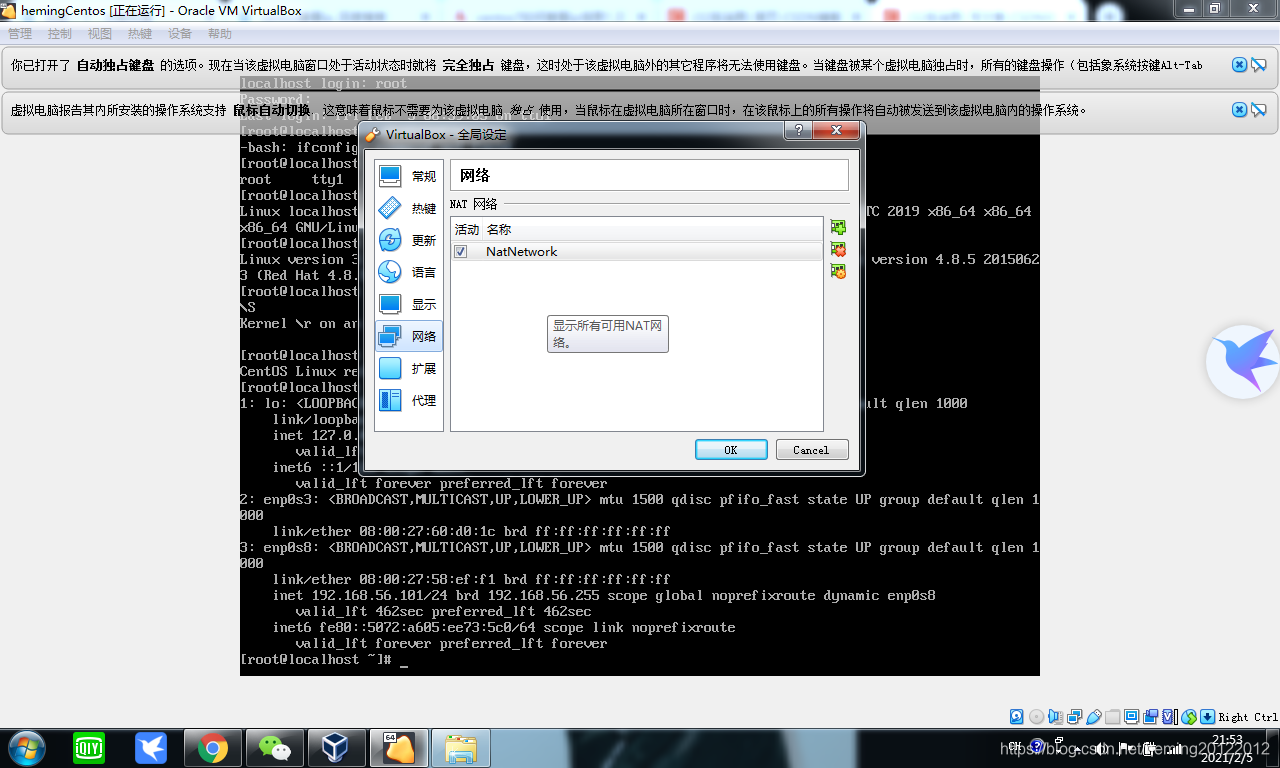Screen dimensions: 1280x768
Task: Open the 更新 update settings page
Action: coord(409,240)
